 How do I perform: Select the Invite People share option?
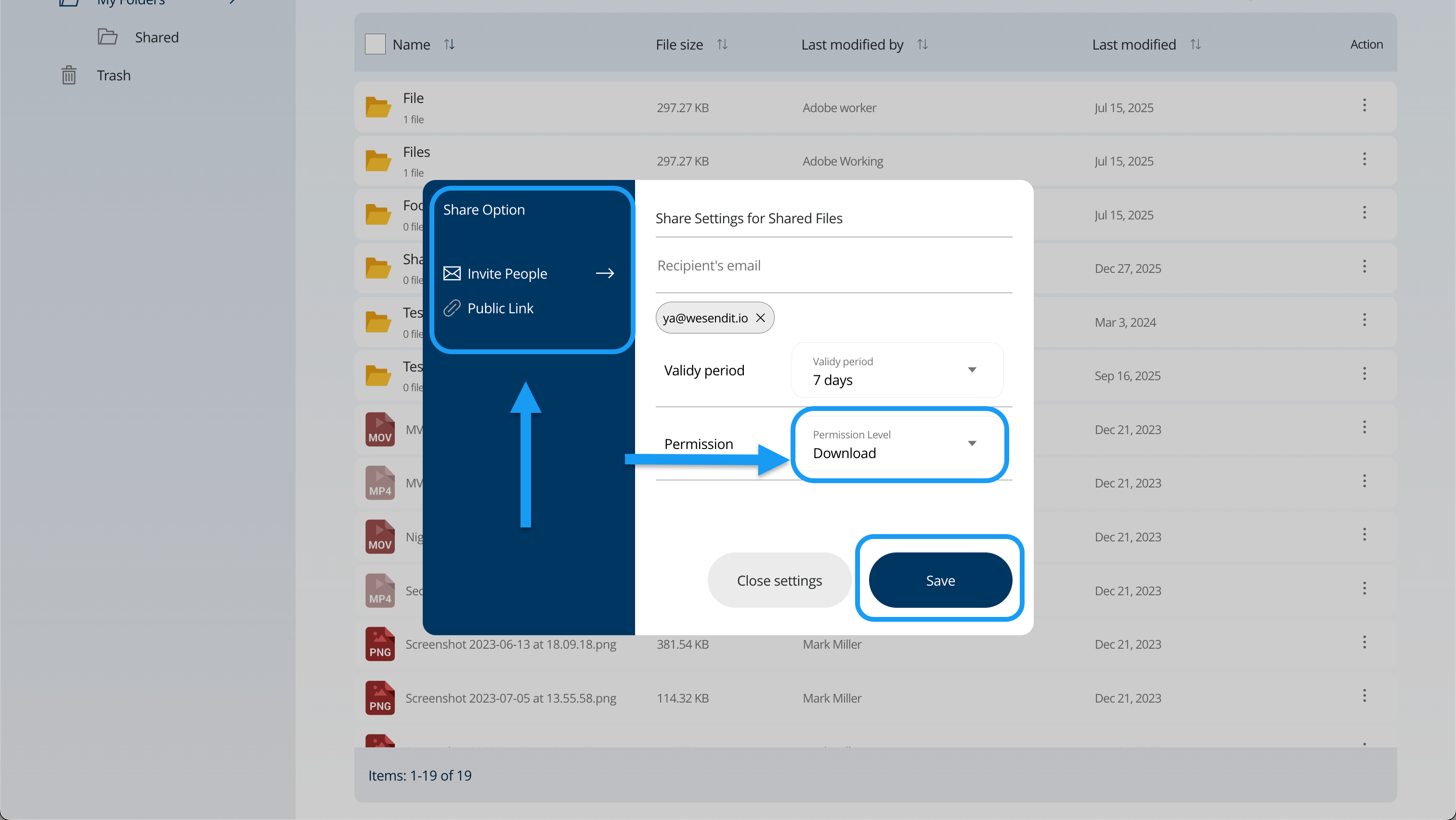pos(507,273)
